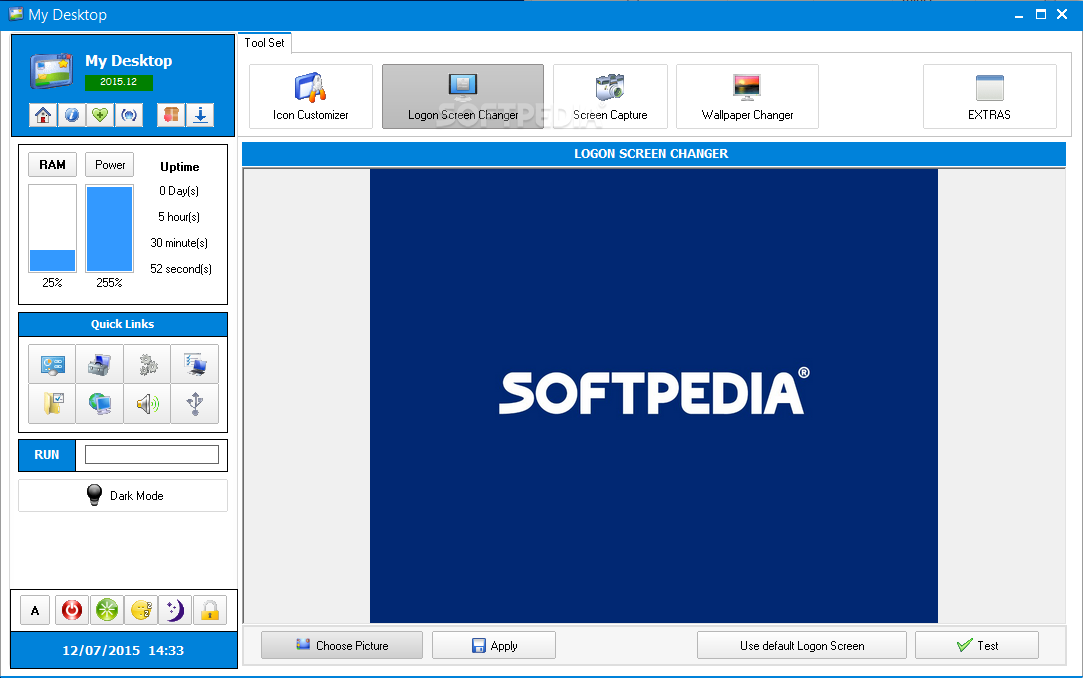
Task: Click the 'A' button in power bar
Action: (35, 610)
